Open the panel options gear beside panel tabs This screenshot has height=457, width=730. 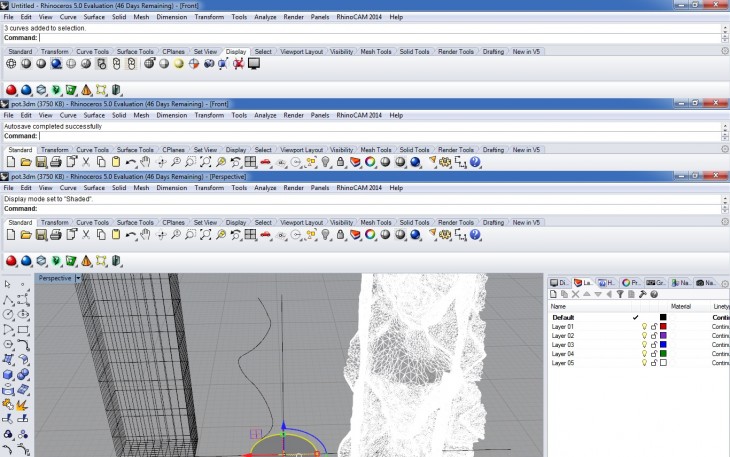(723, 283)
